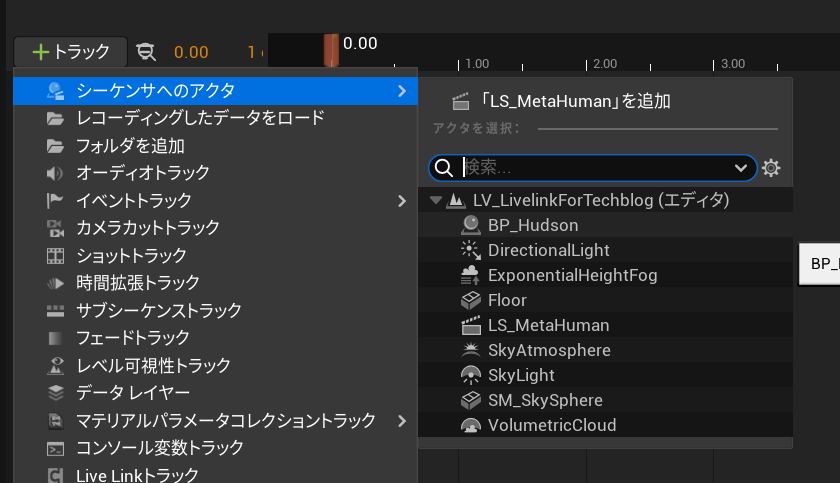
Task: Click the フェードトラック gradient icon
Action: point(56,338)
